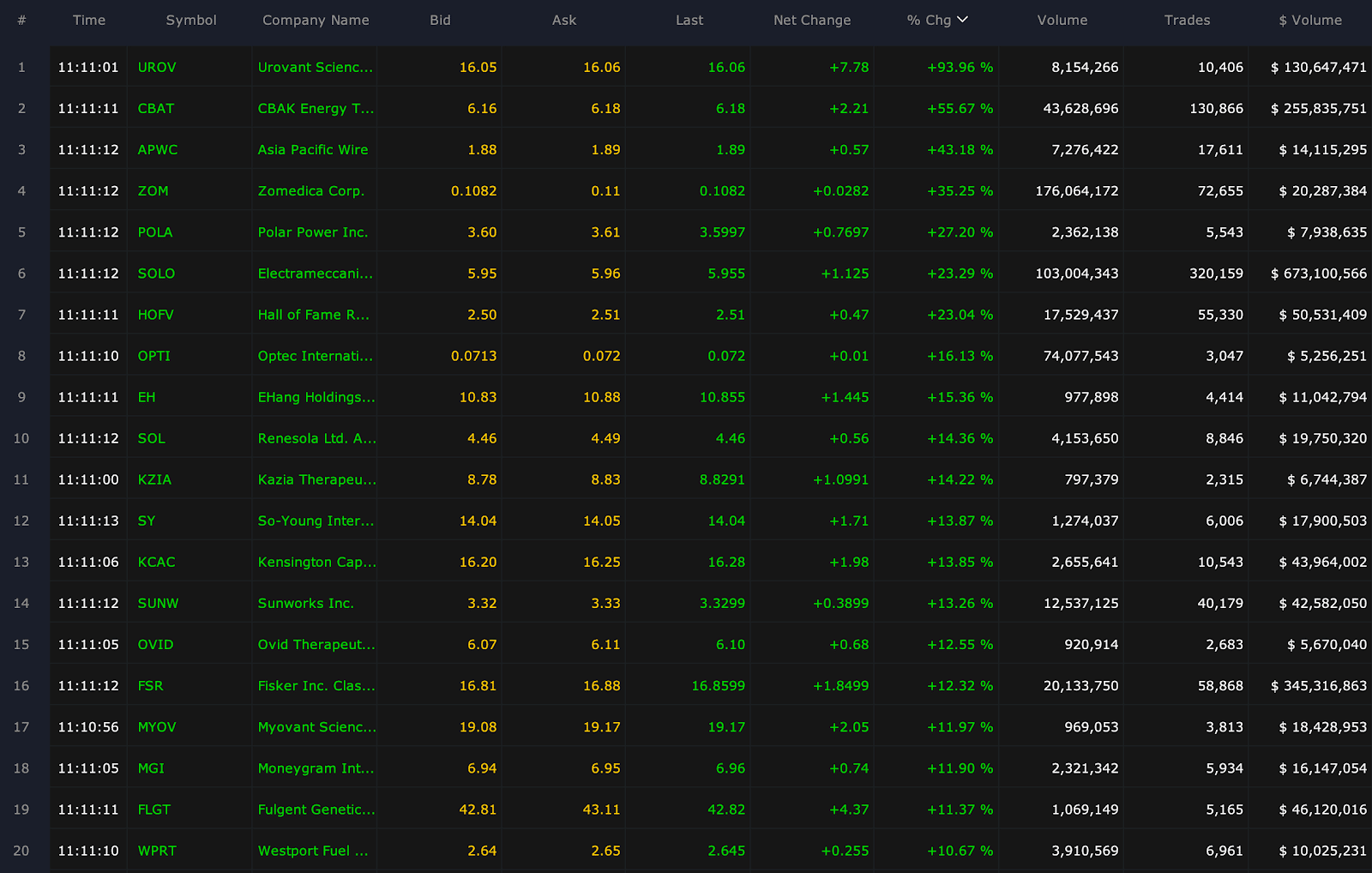Select the WPRT symbol

tap(157, 851)
